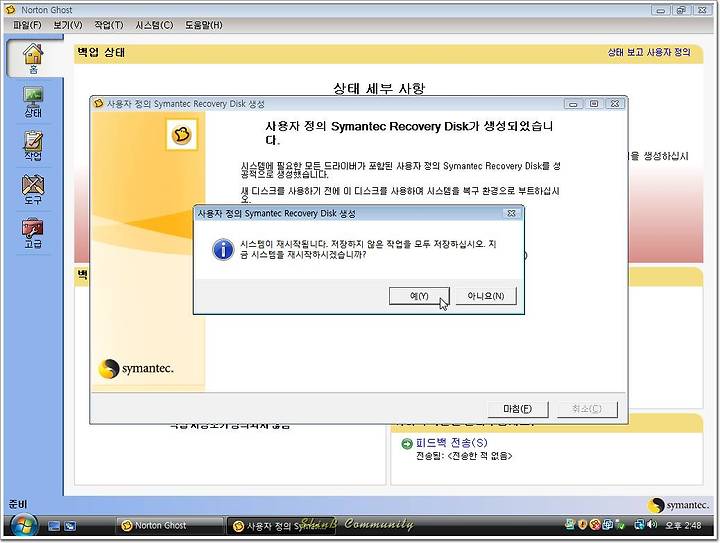
Task: Click the 상태 세부 사항 heading
Action: pos(379,88)
